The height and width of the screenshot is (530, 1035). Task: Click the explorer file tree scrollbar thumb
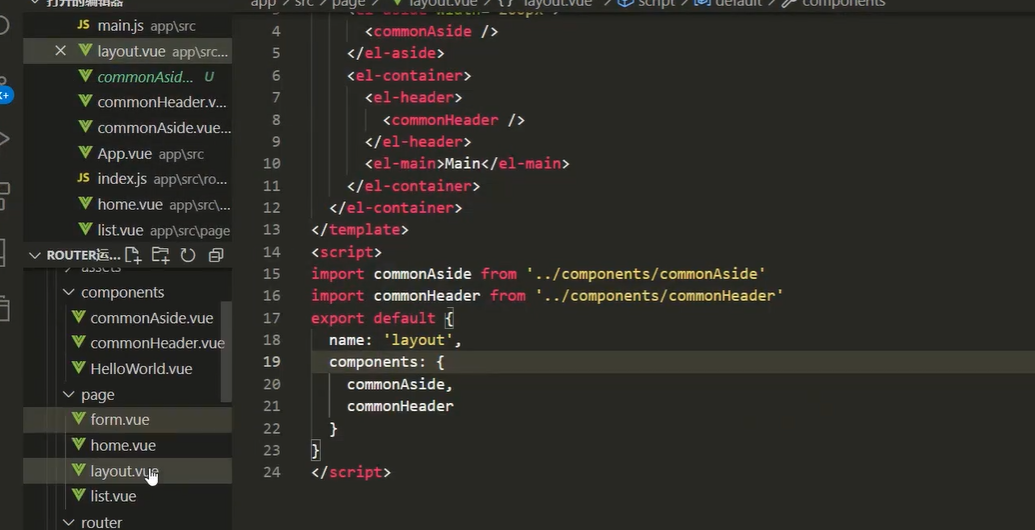[x=226, y=351]
